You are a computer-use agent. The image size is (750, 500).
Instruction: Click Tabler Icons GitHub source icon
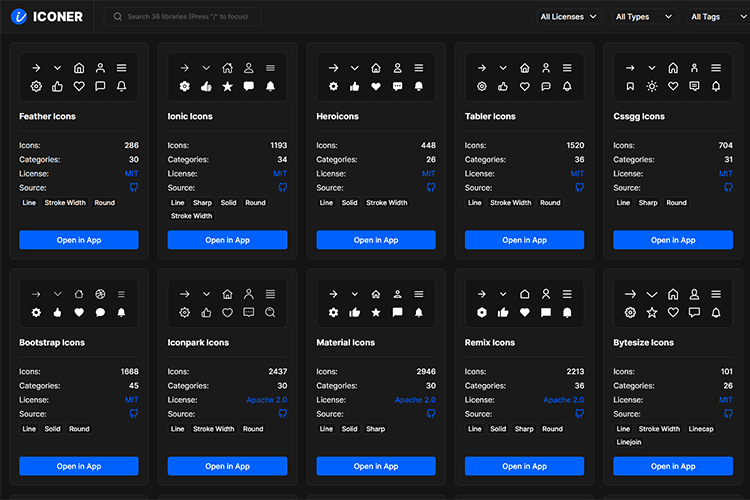580,188
